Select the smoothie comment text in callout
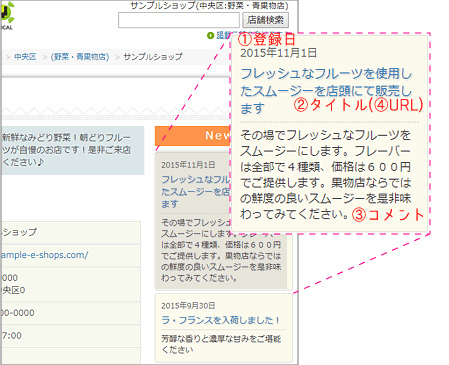Image resolution: width=449 pixels, height=365 pixels. pyautogui.click(x=326, y=175)
